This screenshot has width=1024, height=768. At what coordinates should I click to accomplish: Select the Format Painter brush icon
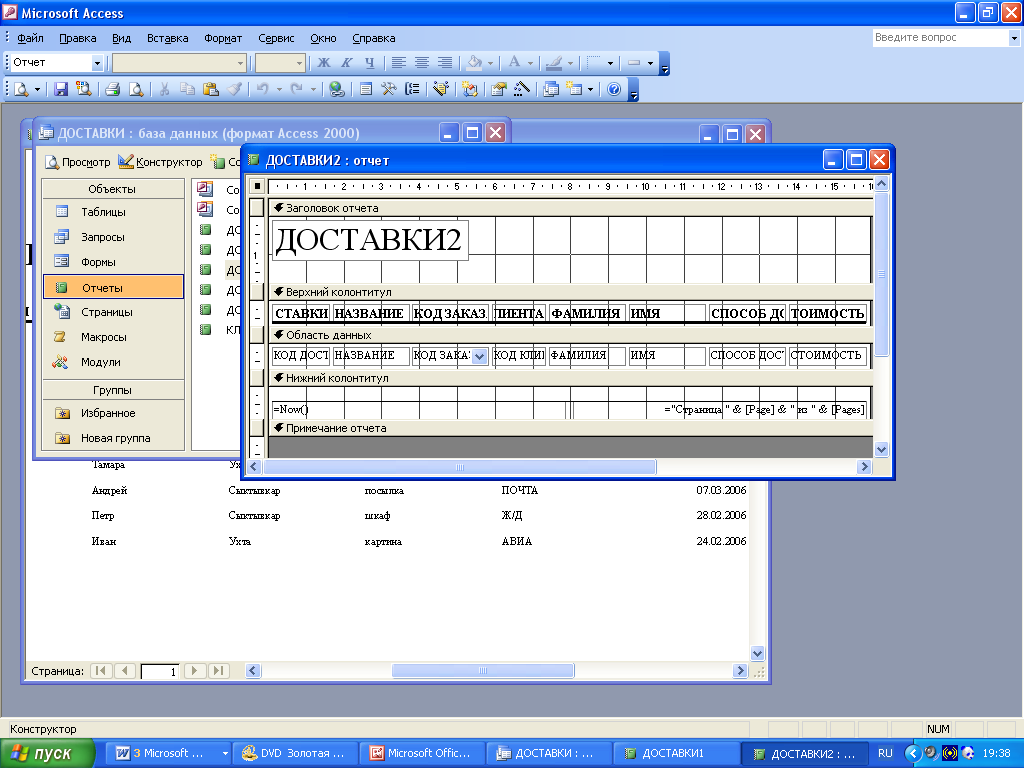tap(234, 89)
